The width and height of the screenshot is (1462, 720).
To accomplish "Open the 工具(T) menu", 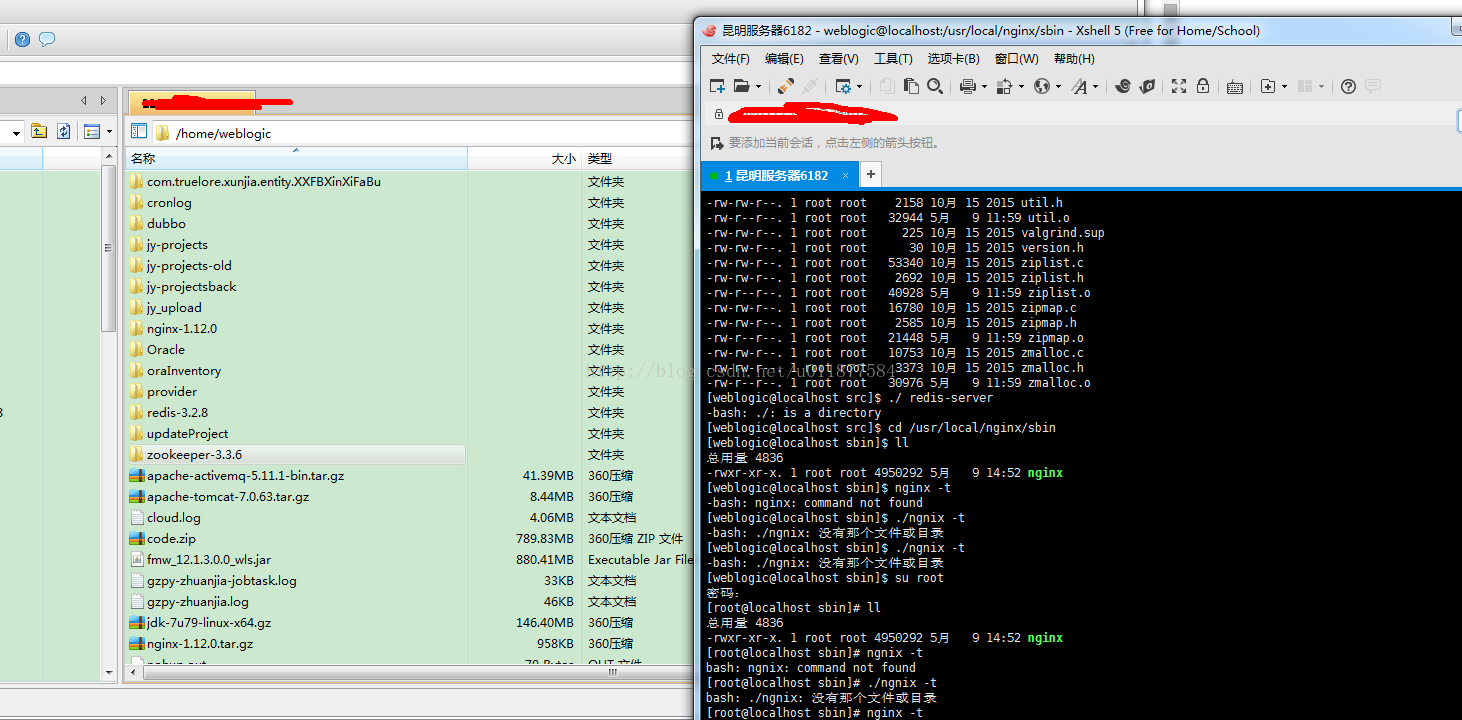I will coord(893,59).
